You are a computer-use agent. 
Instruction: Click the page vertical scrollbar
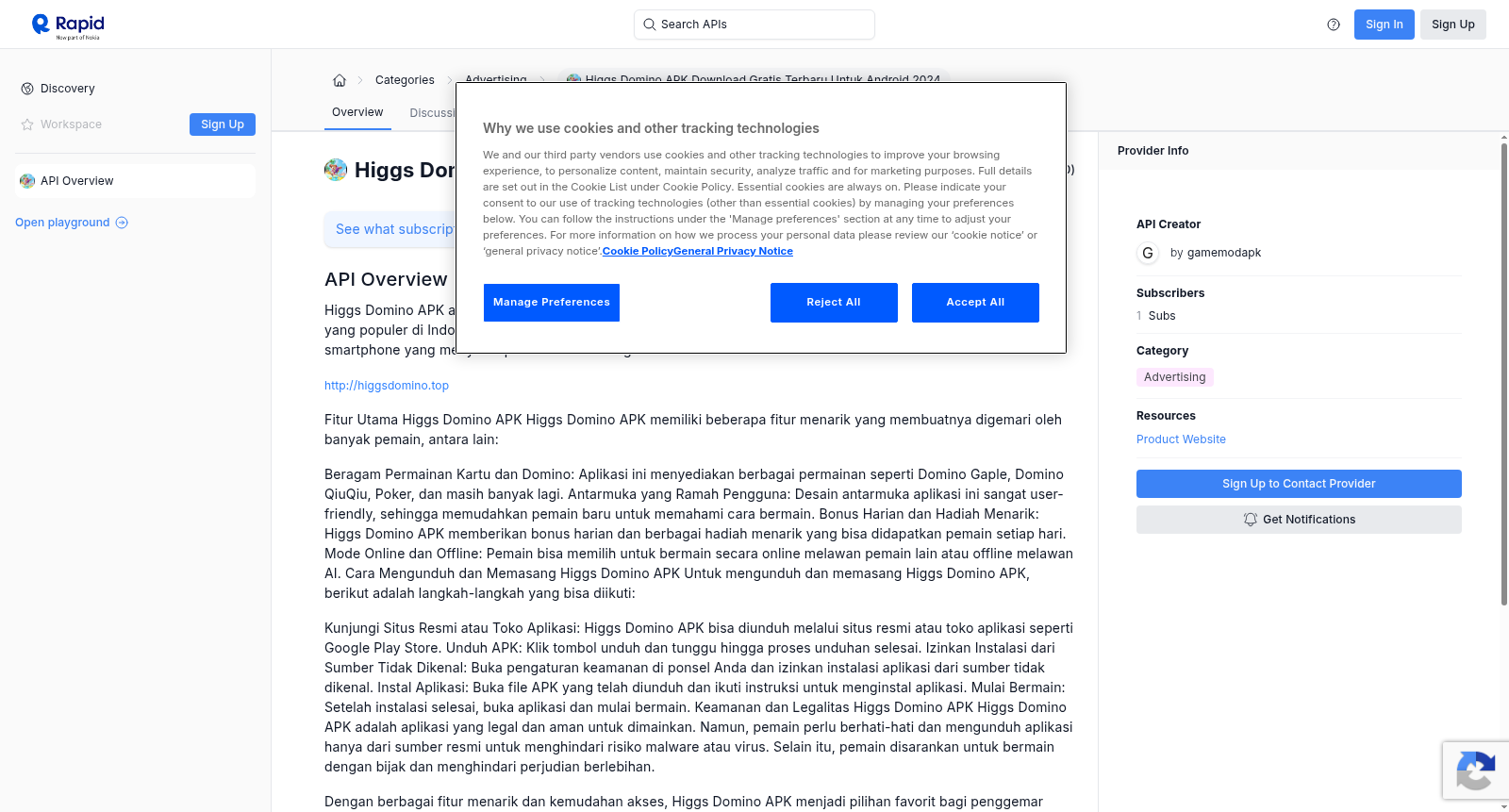1504,373
